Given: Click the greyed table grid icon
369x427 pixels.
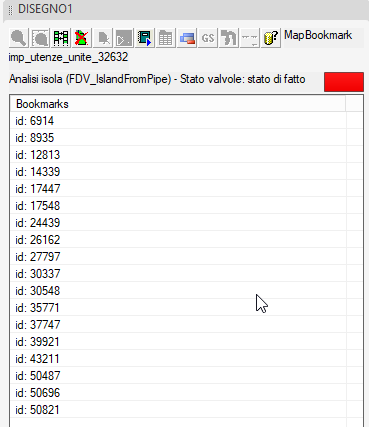Looking at the screenshot, I should coord(166,38).
